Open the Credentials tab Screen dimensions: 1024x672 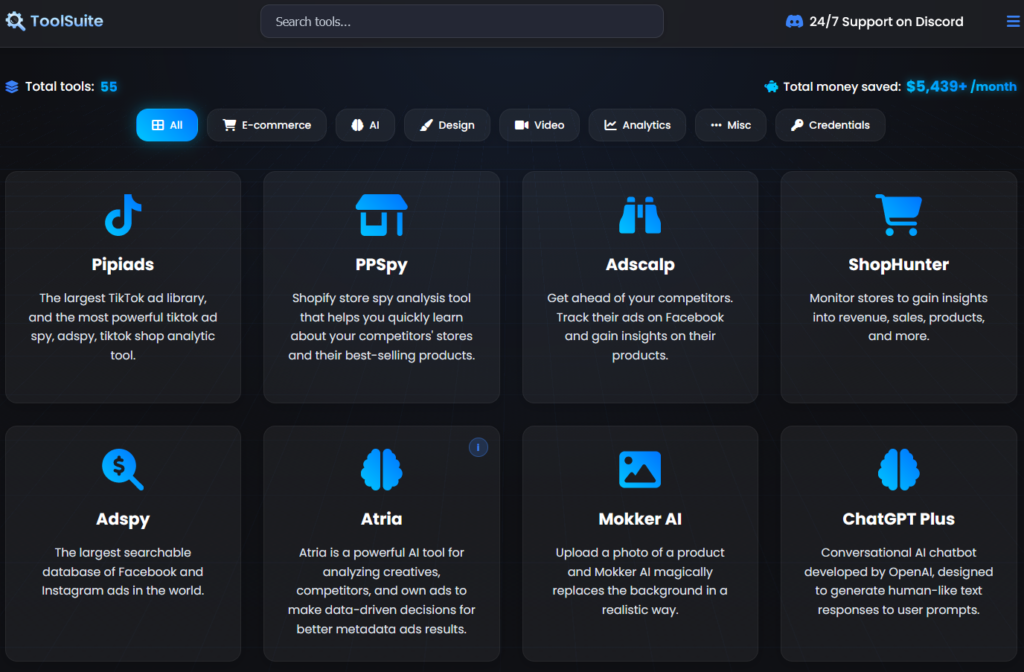click(829, 125)
